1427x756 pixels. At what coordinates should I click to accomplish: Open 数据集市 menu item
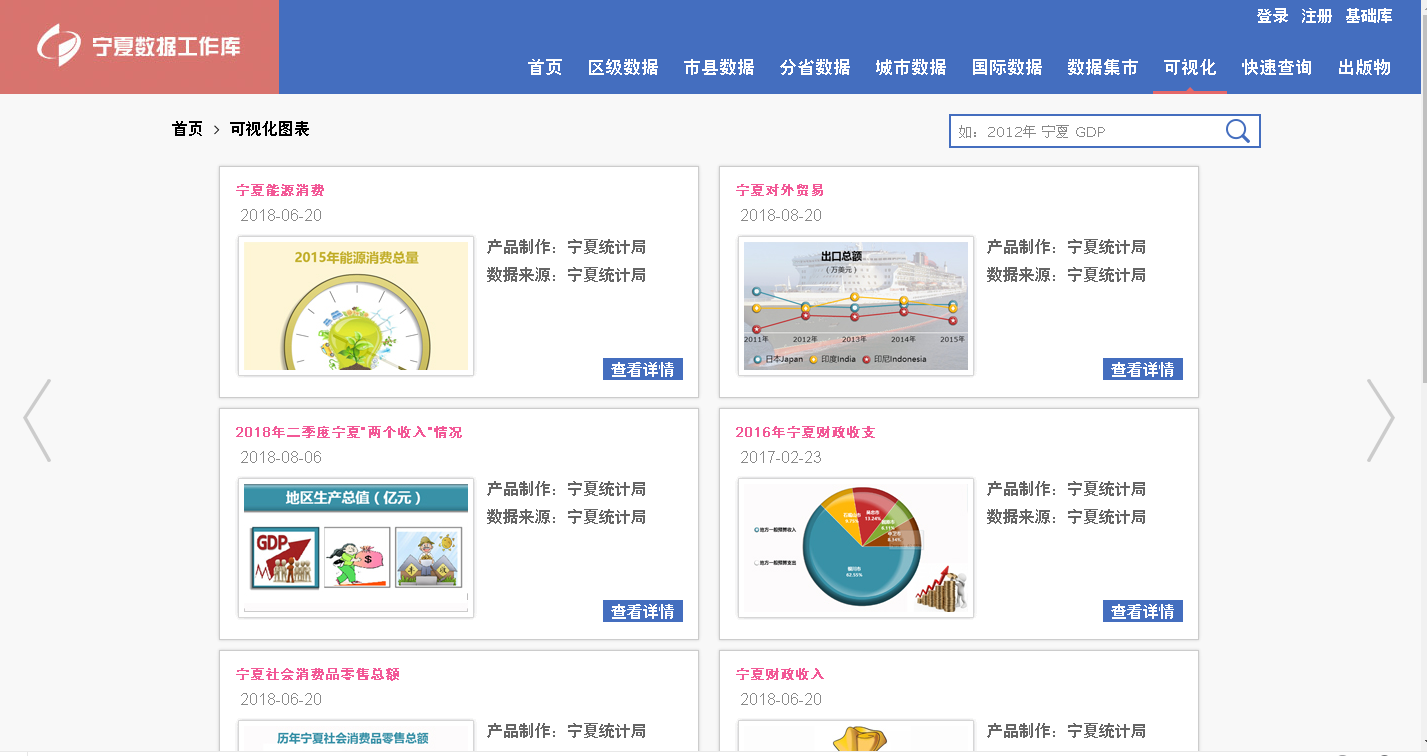tap(1102, 67)
